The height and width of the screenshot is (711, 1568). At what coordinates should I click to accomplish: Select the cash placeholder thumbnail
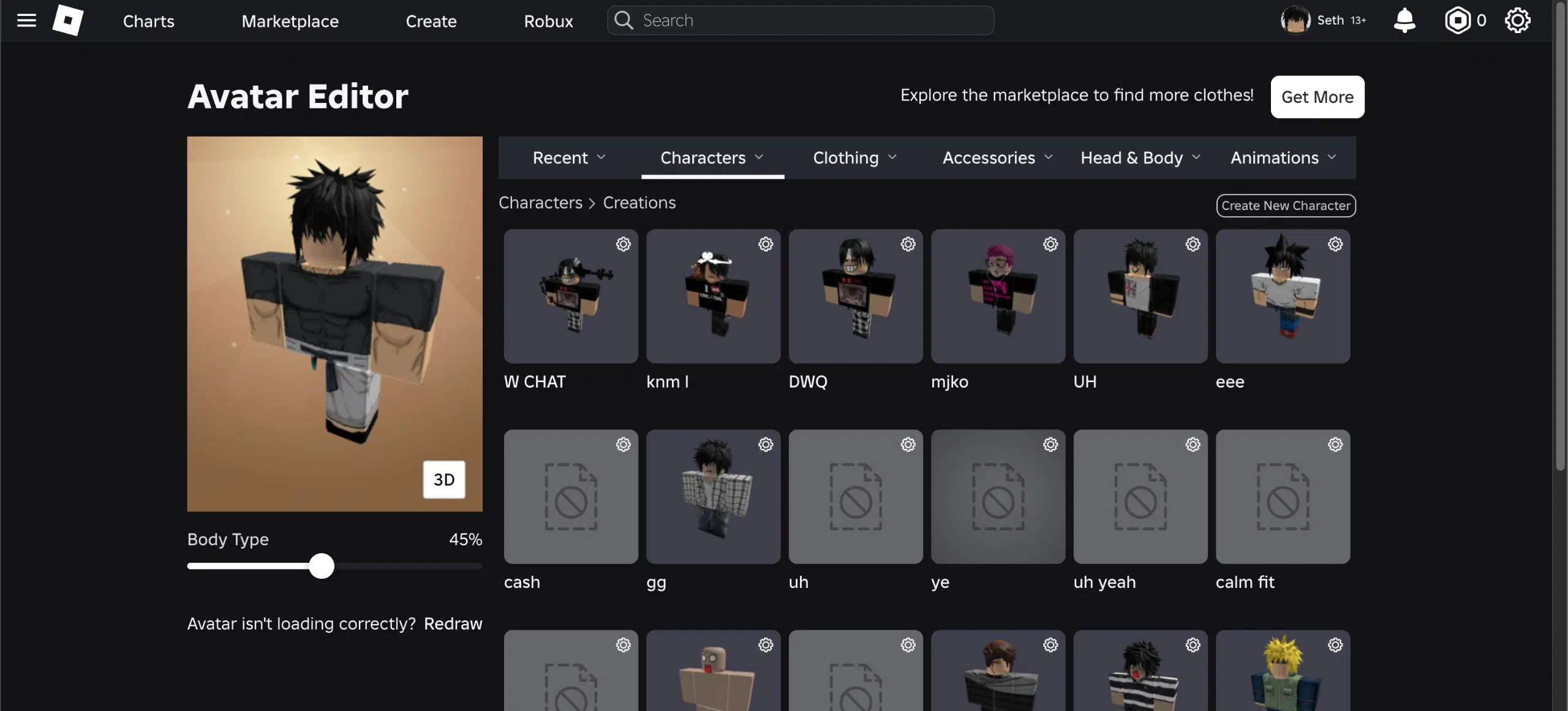(x=571, y=497)
